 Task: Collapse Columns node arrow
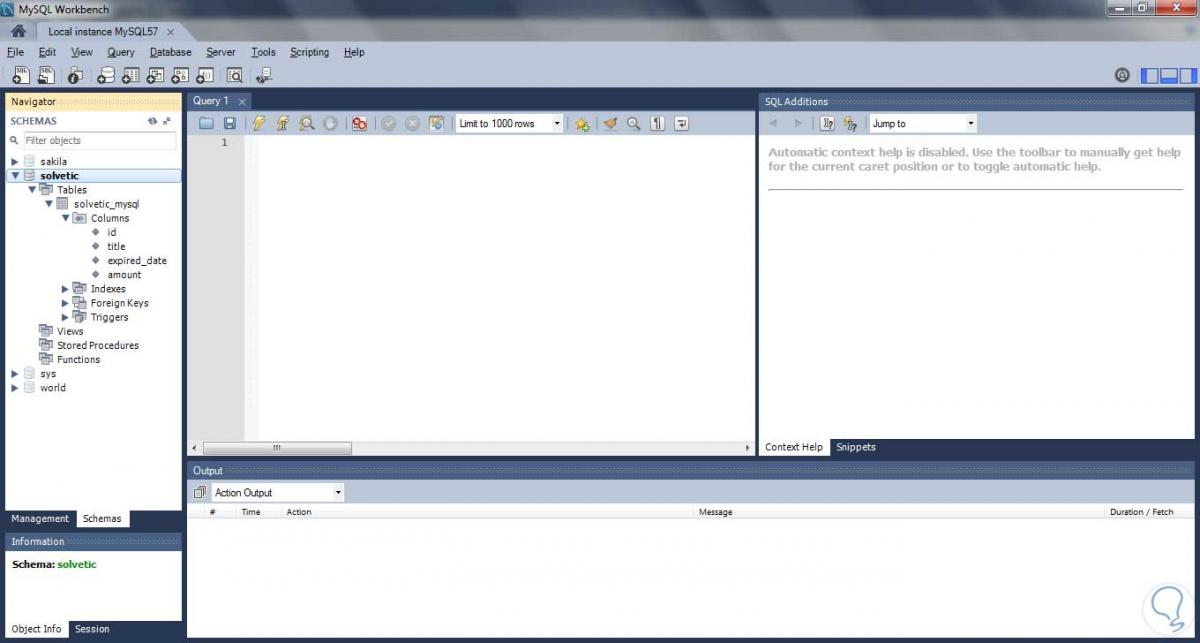[x=66, y=218]
